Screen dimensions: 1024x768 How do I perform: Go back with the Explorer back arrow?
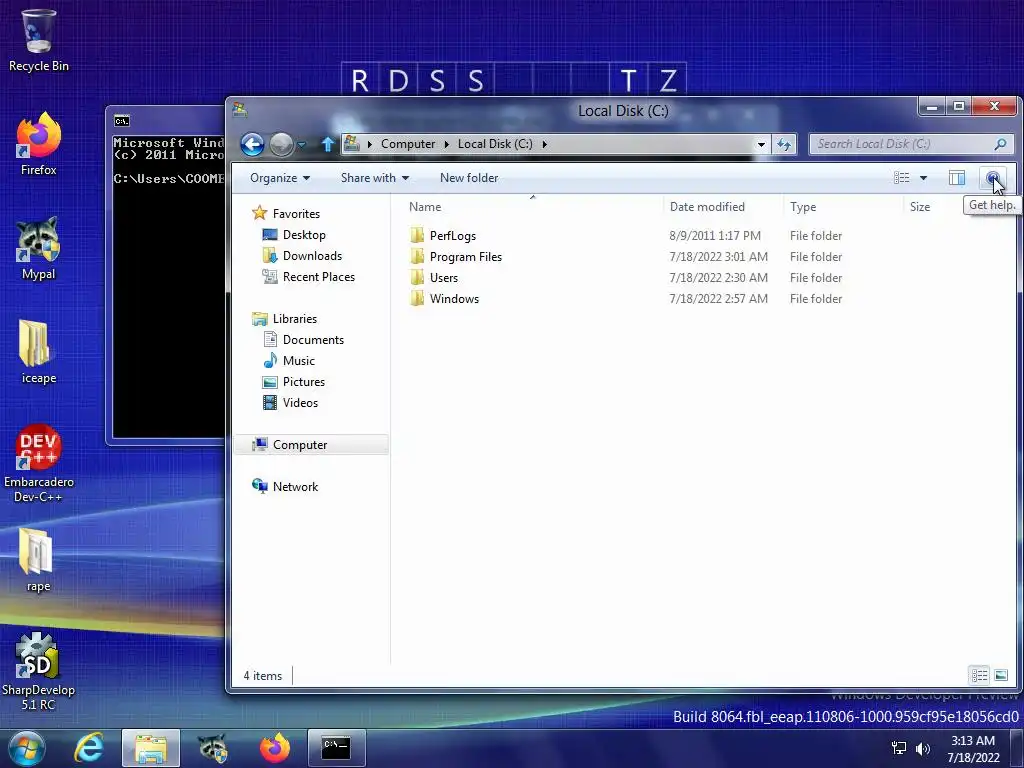252,144
